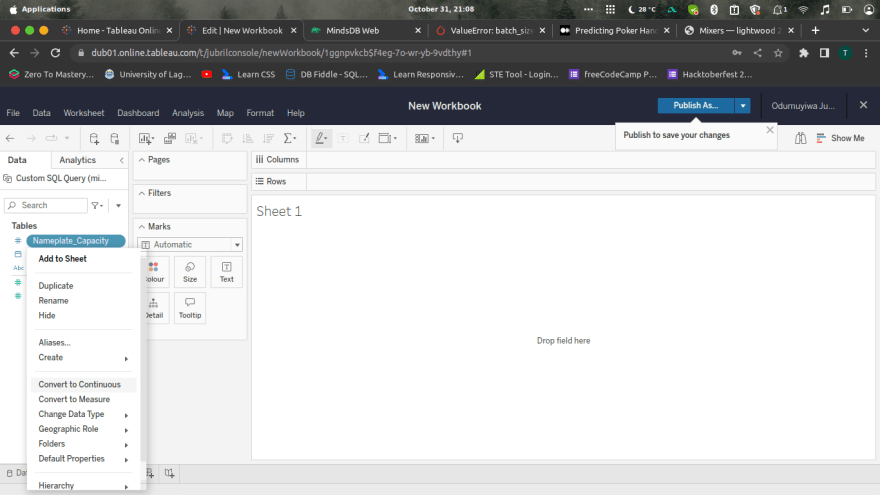The image size is (880, 495).
Task: Click the filter fields icon beside Search
Action: click(x=97, y=205)
